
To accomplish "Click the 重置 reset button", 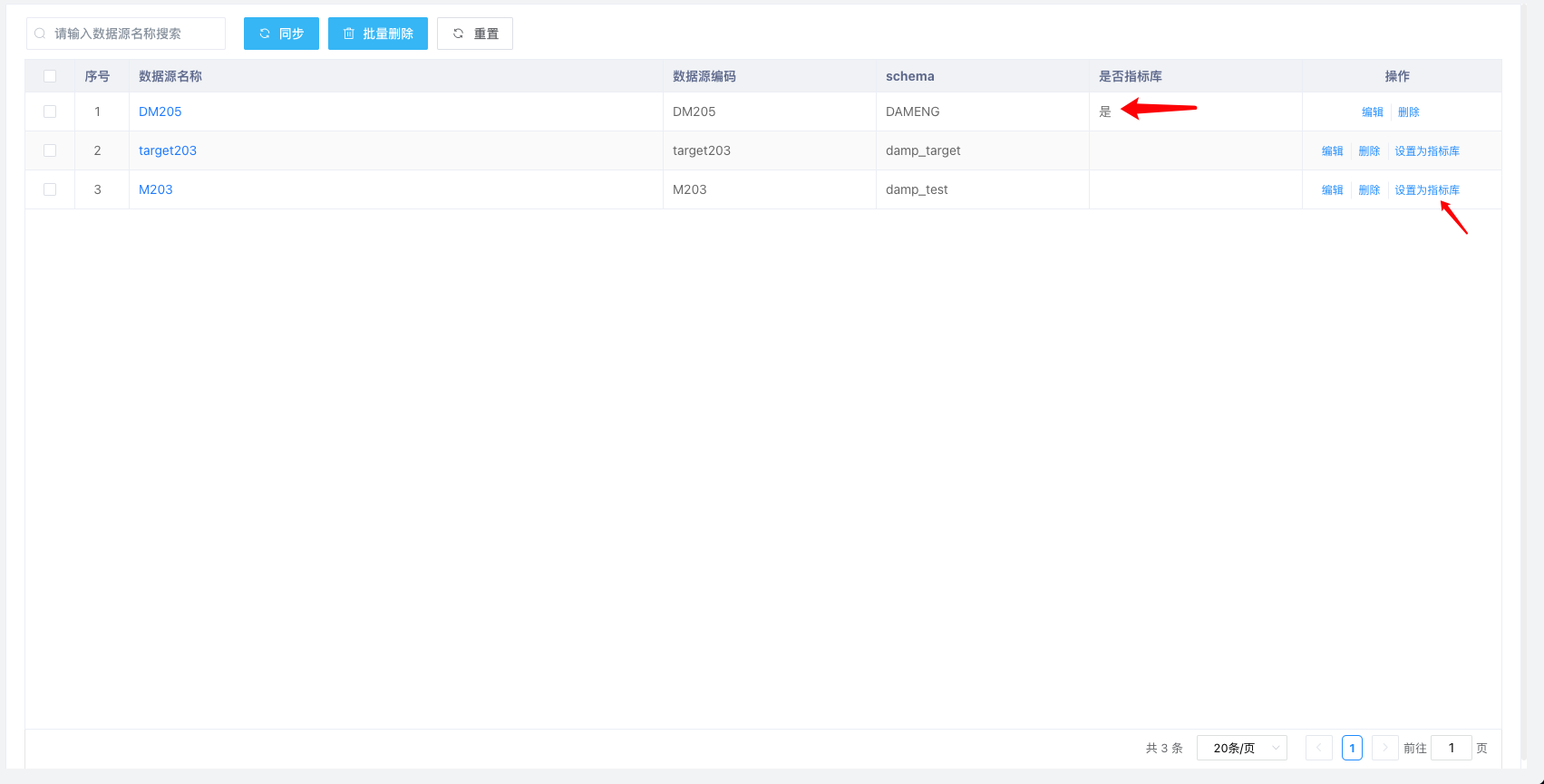I will (x=475, y=34).
